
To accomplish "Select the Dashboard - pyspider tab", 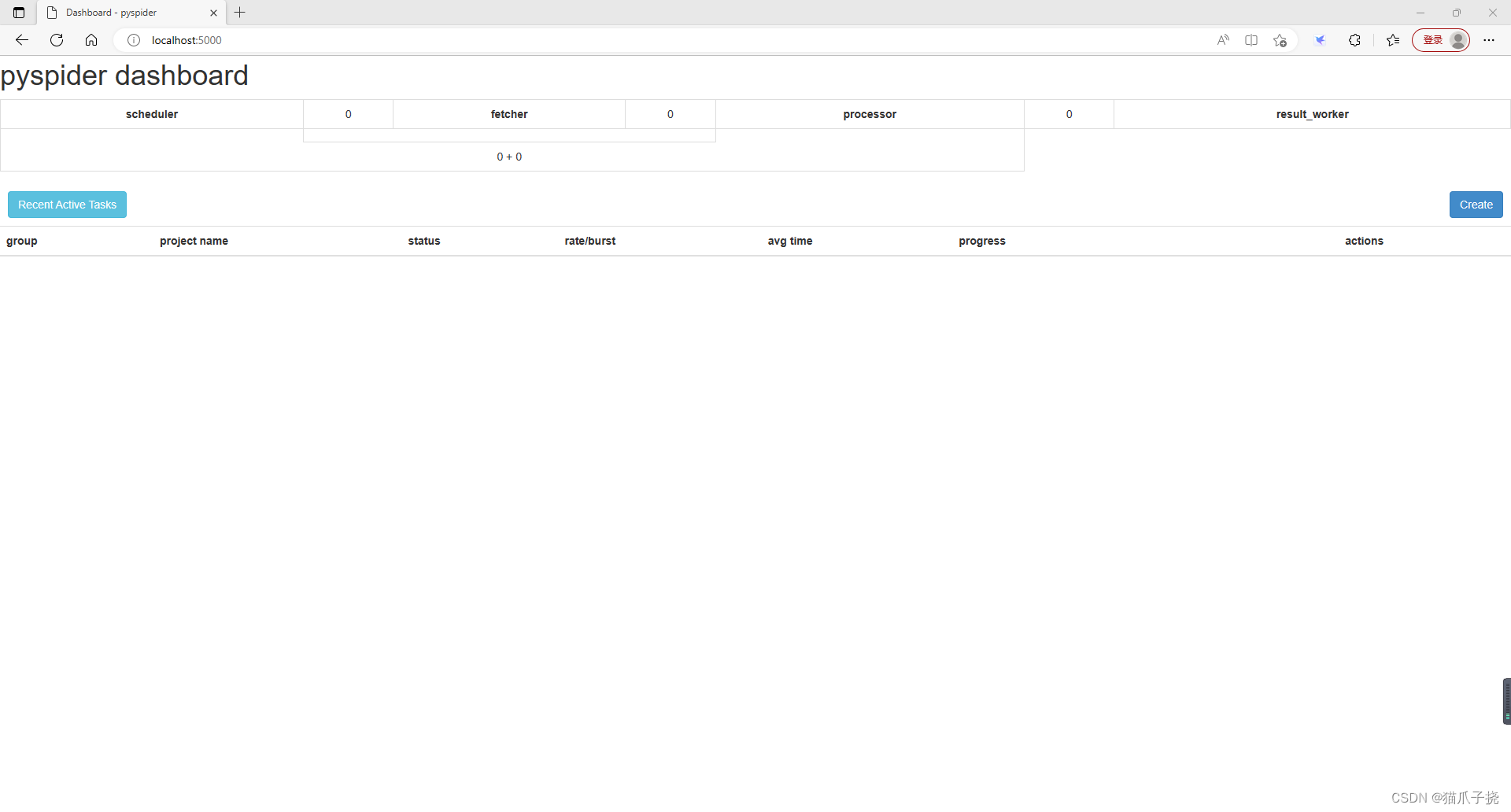I will tap(130, 13).
